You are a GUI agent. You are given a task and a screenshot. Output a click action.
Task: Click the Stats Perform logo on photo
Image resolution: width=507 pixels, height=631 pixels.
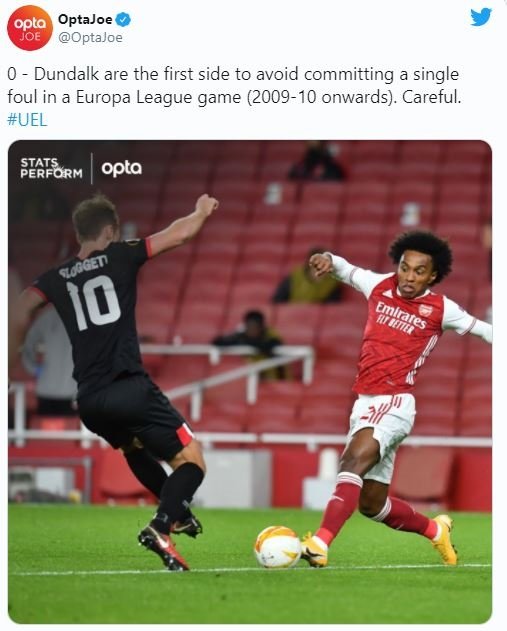point(51,168)
